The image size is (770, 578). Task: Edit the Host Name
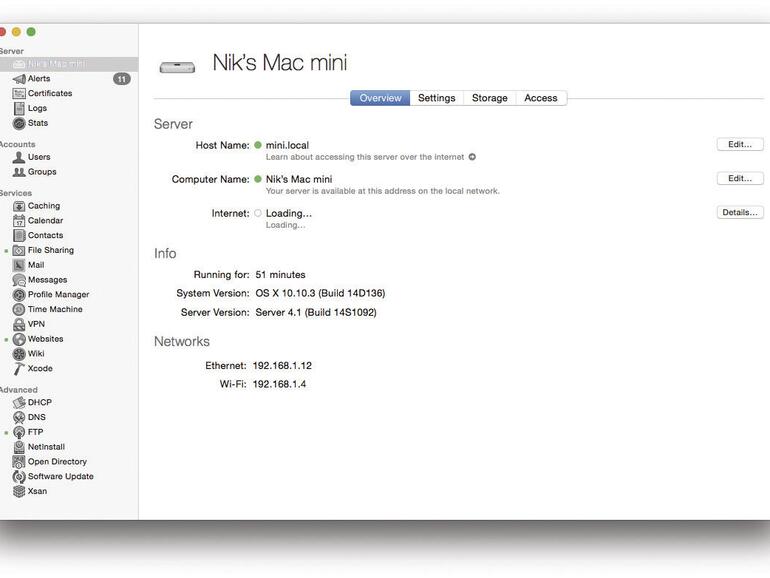[x=740, y=144]
